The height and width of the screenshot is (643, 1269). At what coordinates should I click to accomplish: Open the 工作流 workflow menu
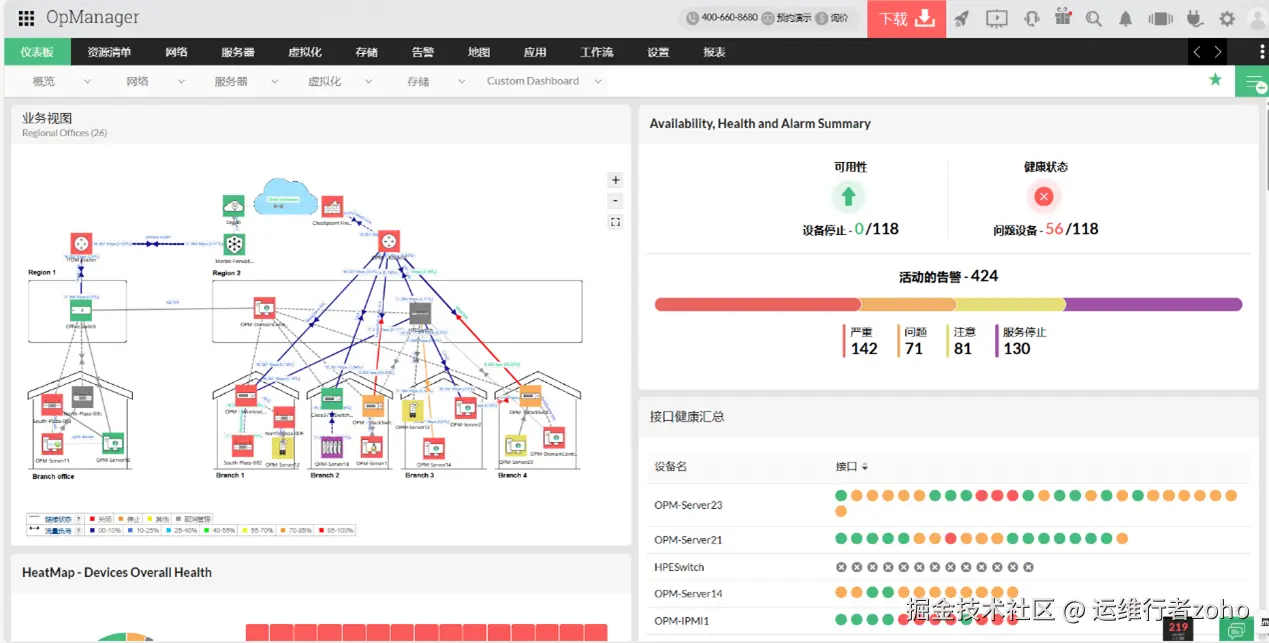597,52
